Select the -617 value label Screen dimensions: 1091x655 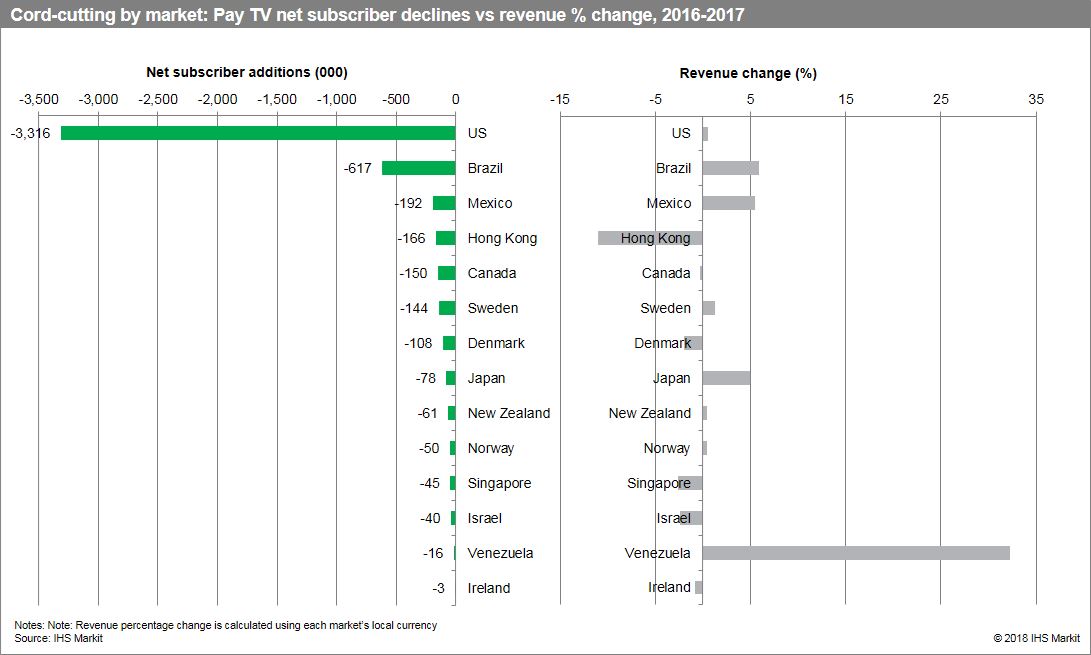[357, 168]
